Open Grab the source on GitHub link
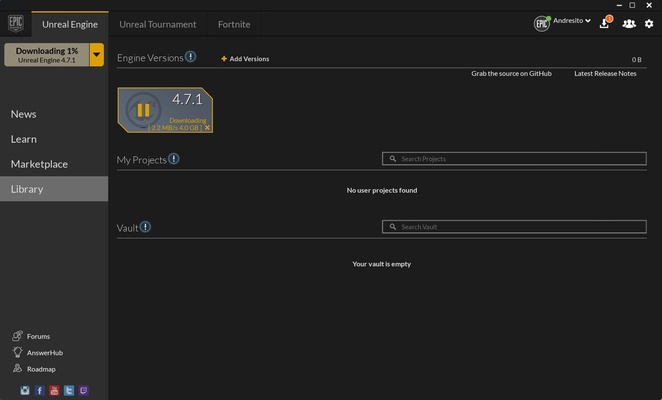The width and height of the screenshot is (662, 400). point(511,73)
